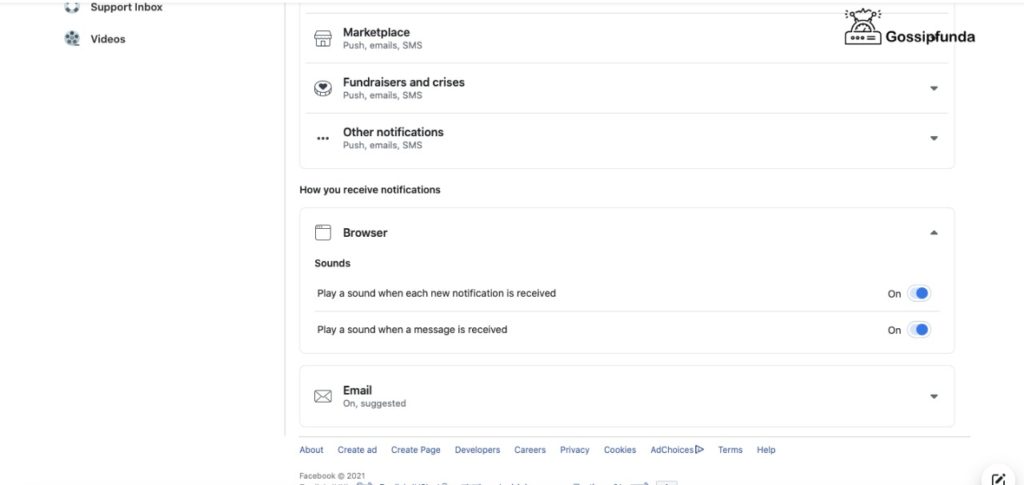This screenshot has height=485, width=1024.
Task: Click the Gossipfunda logo
Action: click(x=910, y=27)
